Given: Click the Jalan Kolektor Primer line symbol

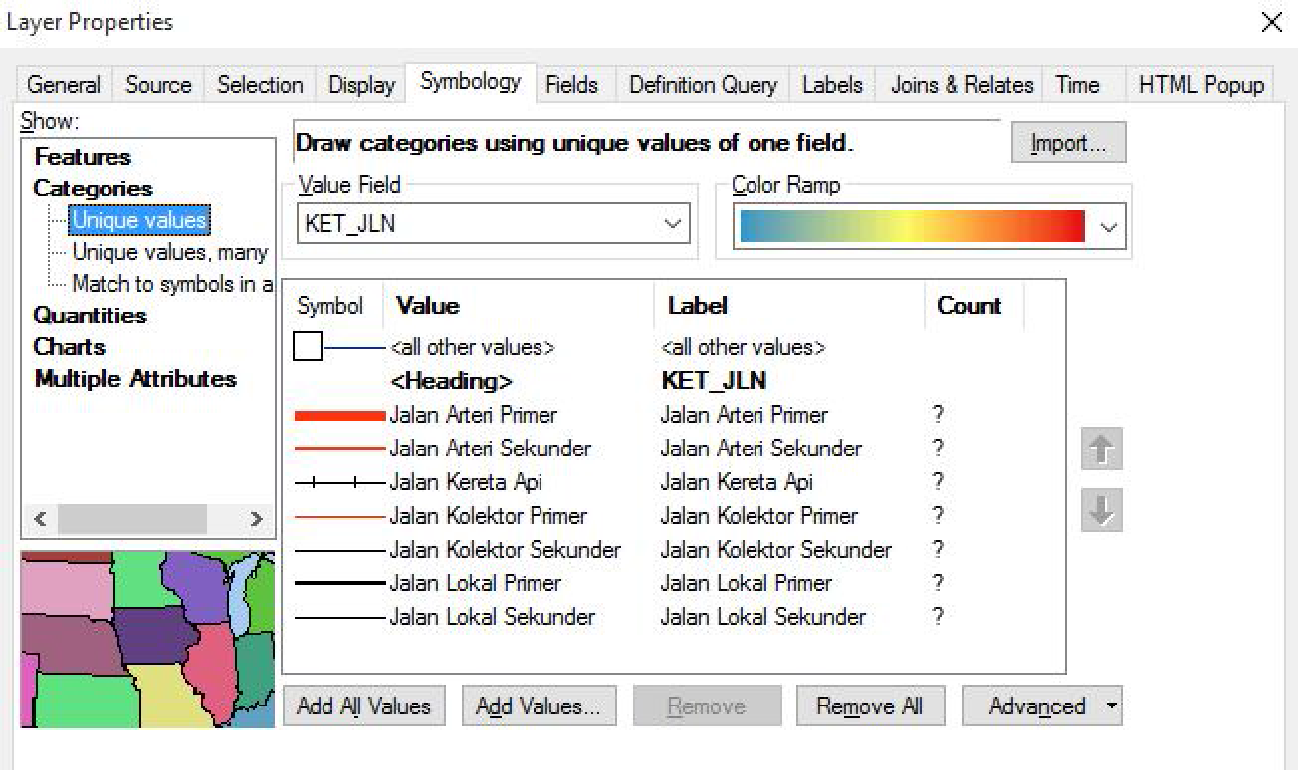Looking at the screenshot, I should [x=340, y=516].
